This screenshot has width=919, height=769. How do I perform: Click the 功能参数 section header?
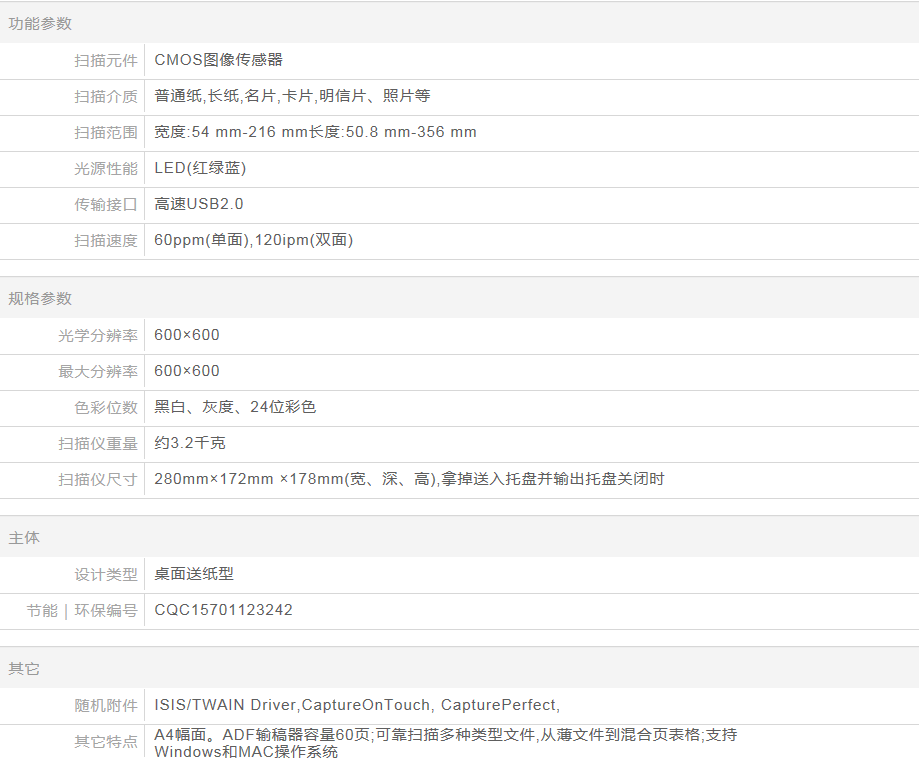pos(40,24)
